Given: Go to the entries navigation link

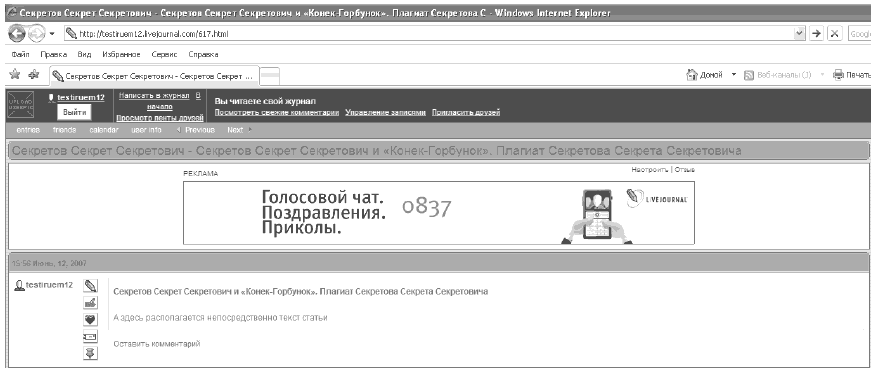Looking at the screenshot, I should [x=28, y=130].
